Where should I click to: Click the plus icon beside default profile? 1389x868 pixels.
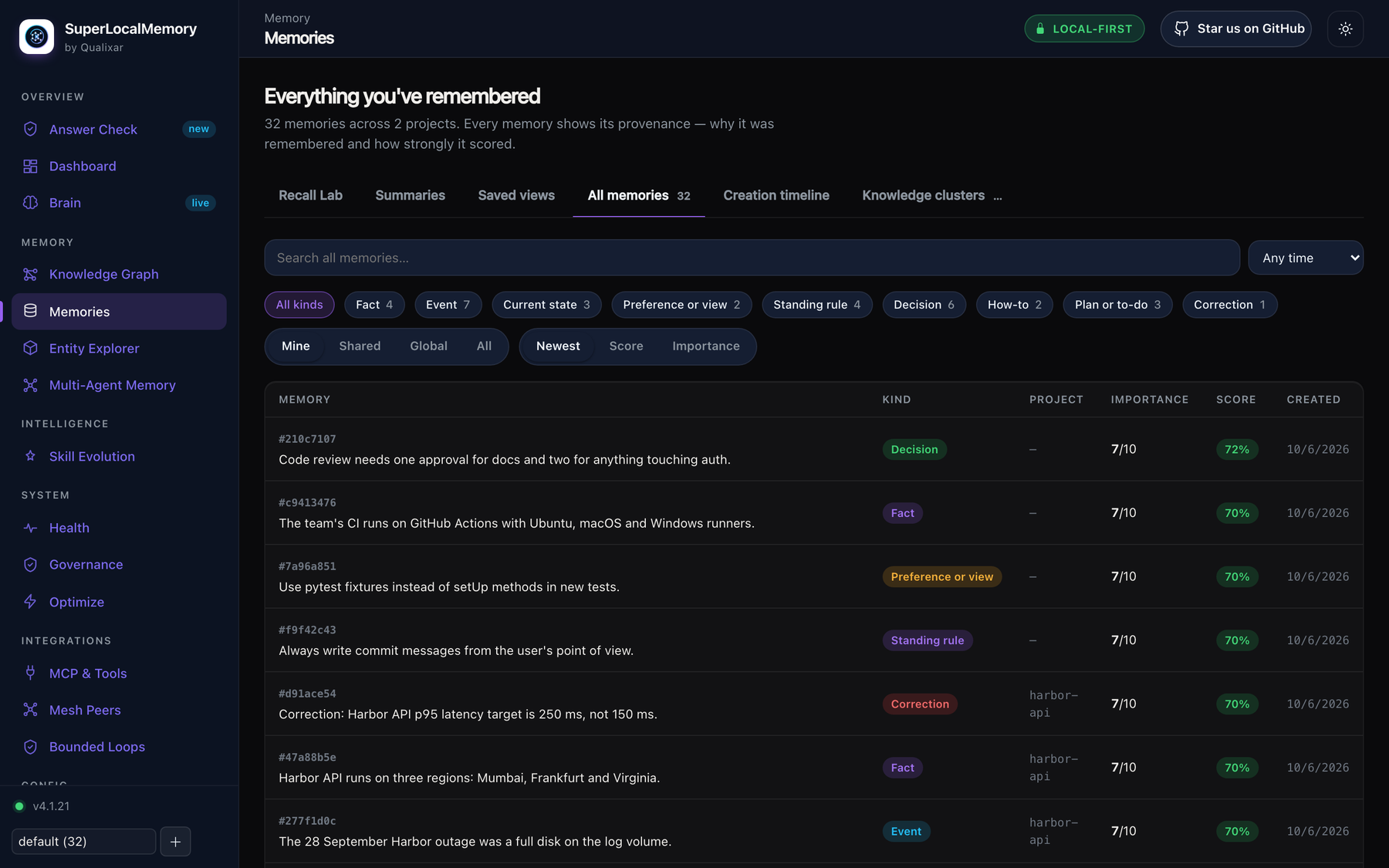pyautogui.click(x=175, y=842)
